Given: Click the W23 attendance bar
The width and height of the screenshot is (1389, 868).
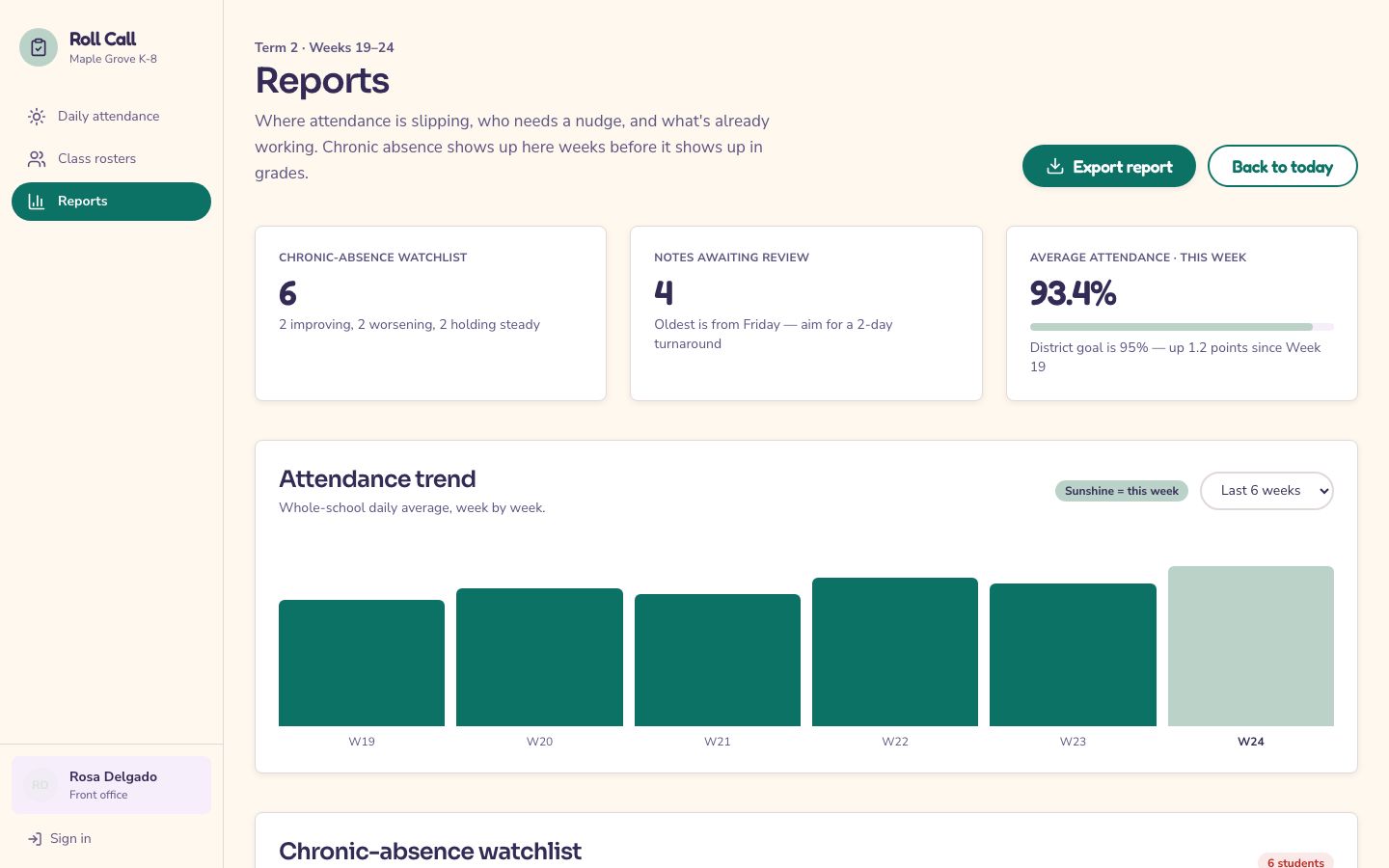Looking at the screenshot, I should coord(1073,655).
